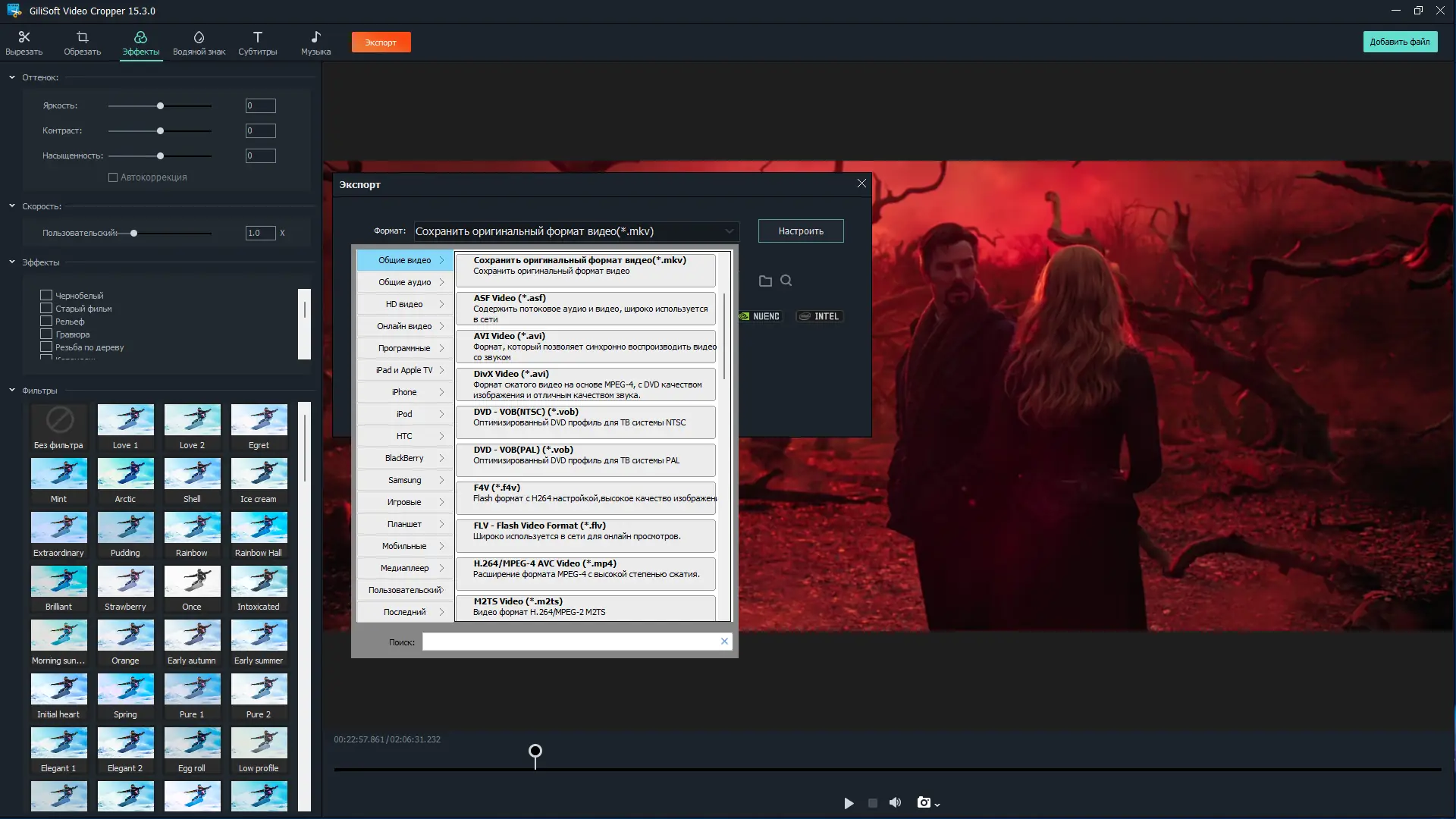Open the Обрезать (crop) tool
This screenshot has height=819, width=1456.
click(82, 42)
